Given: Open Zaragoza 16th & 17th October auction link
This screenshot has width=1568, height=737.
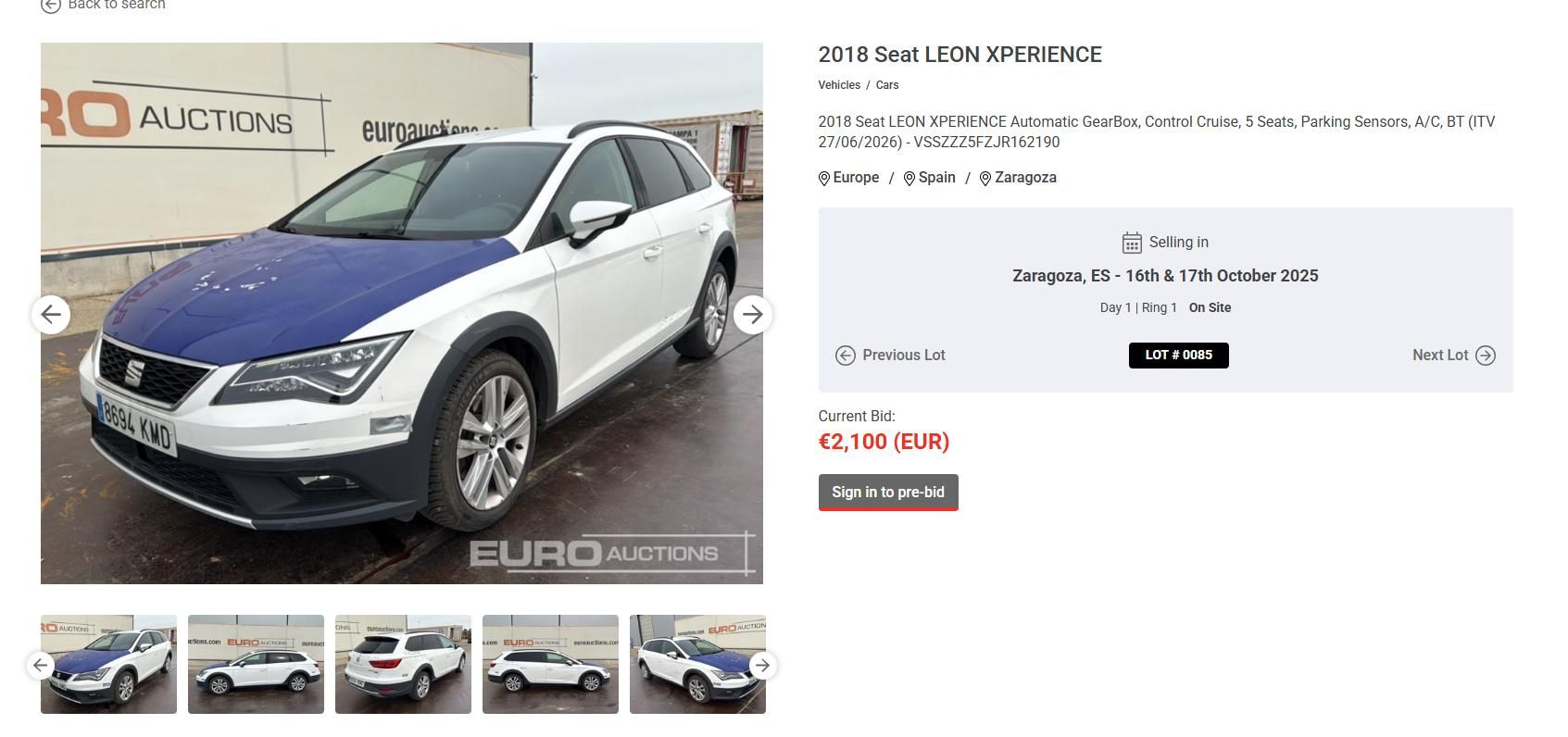Looking at the screenshot, I should coord(1165,276).
